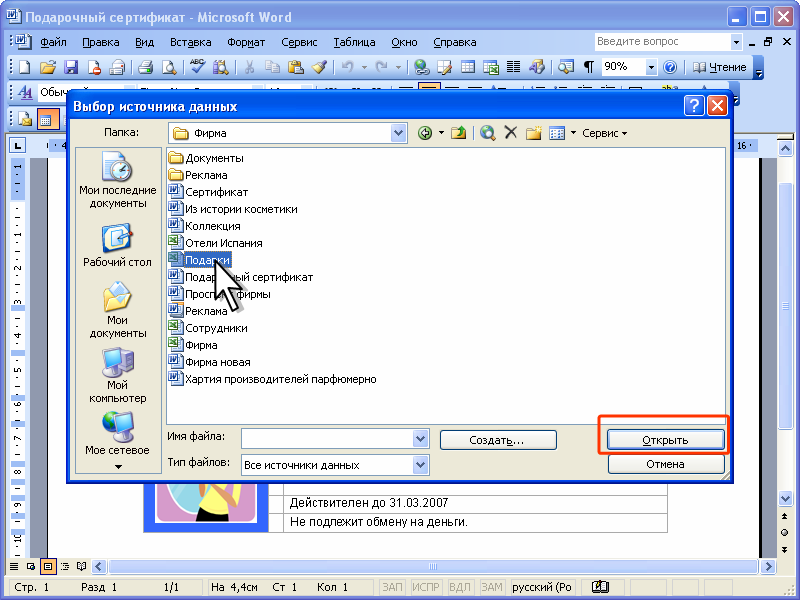Open My Recent Documents in the places bar
This screenshot has height=600, width=800.
point(118,181)
